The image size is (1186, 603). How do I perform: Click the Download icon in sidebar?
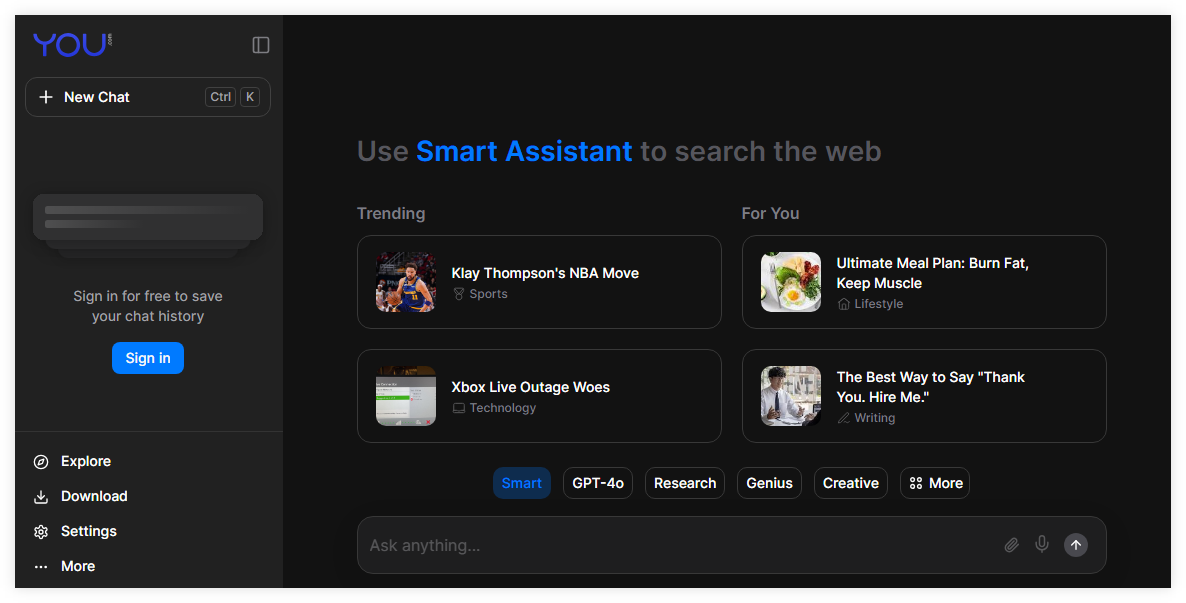(41, 497)
